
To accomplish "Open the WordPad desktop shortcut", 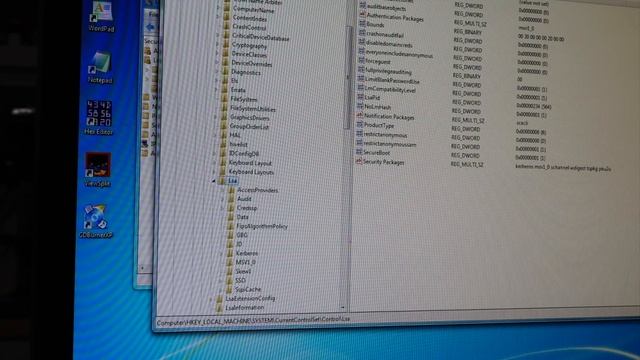I will (x=101, y=16).
